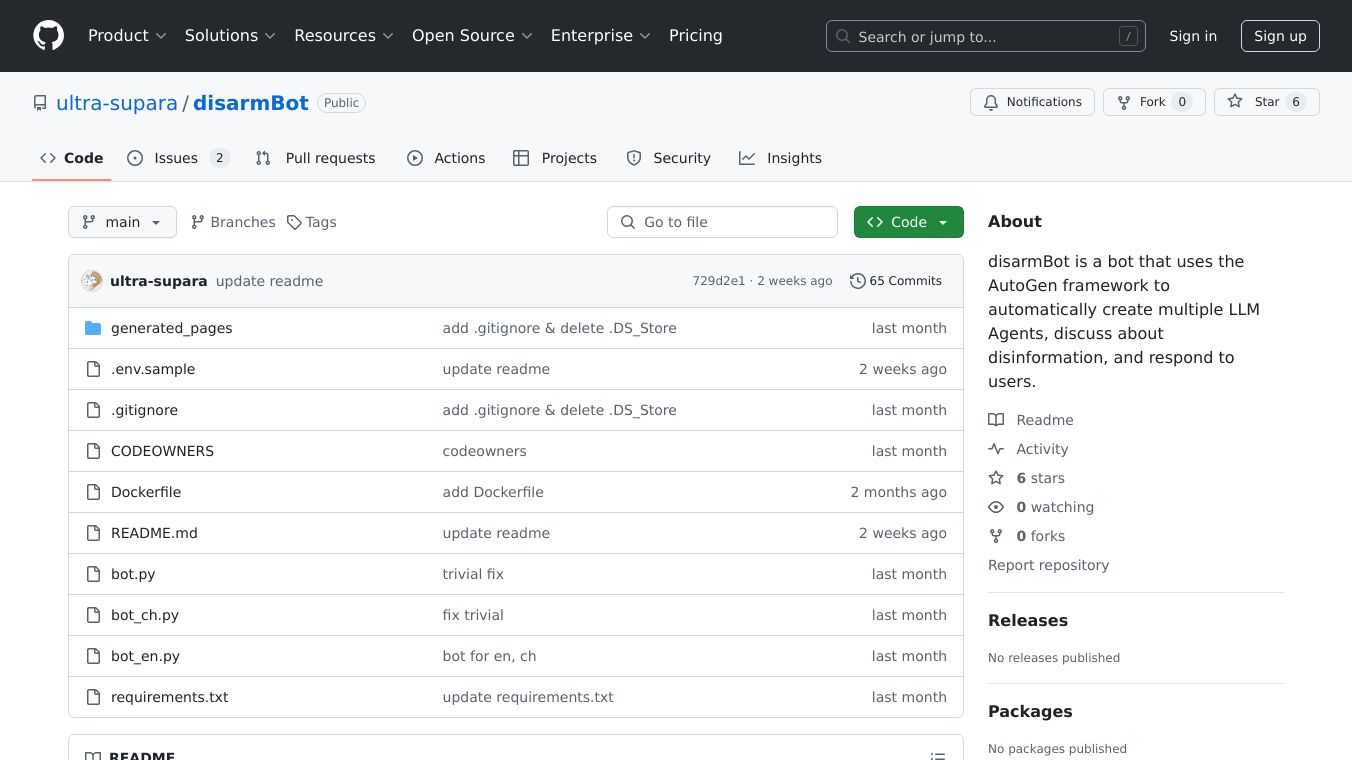Click the generated_pages folder icon
The height and width of the screenshot is (760, 1352).
[93, 328]
